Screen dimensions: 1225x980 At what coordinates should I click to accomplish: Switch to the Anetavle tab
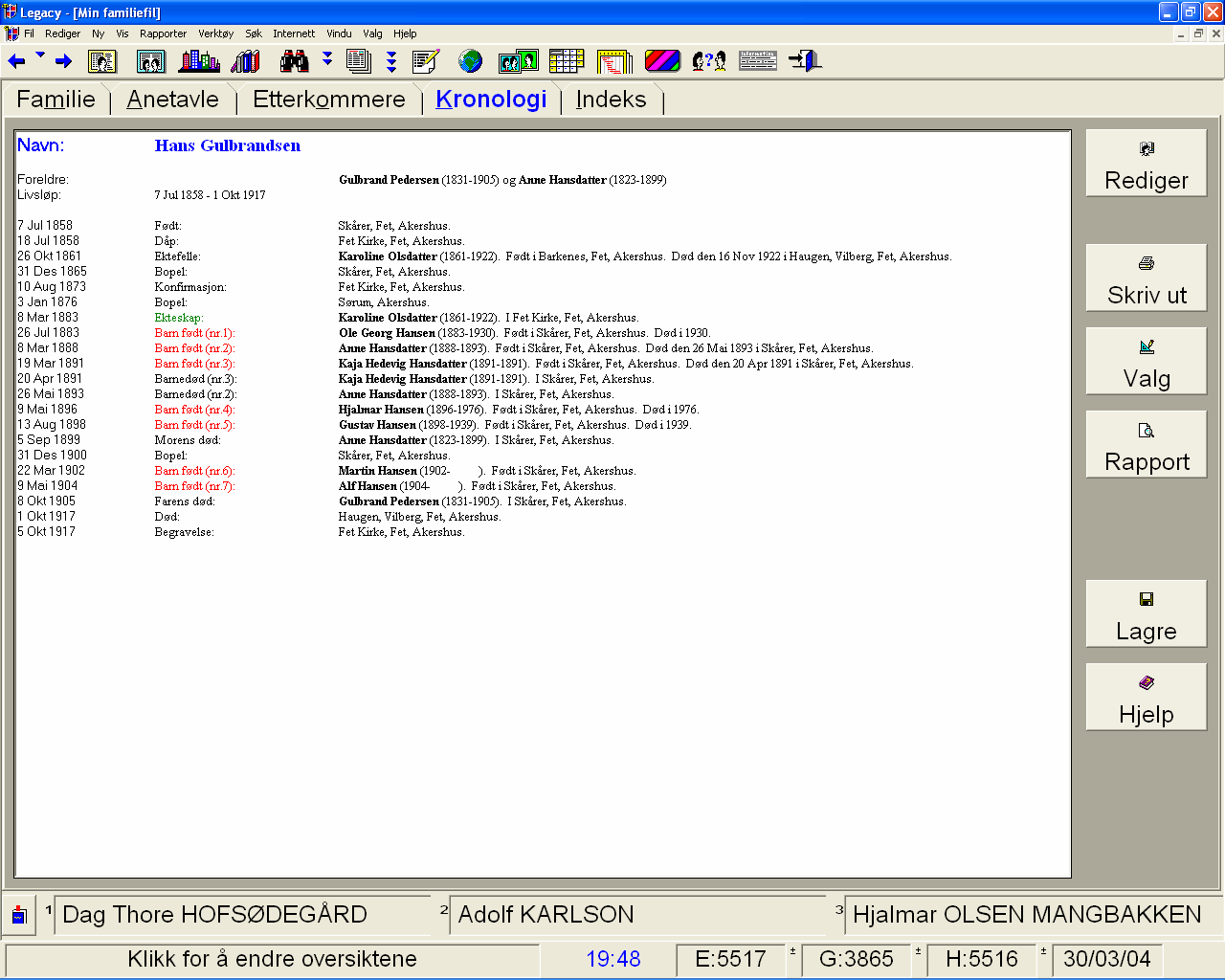pyautogui.click(x=173, y=100)
